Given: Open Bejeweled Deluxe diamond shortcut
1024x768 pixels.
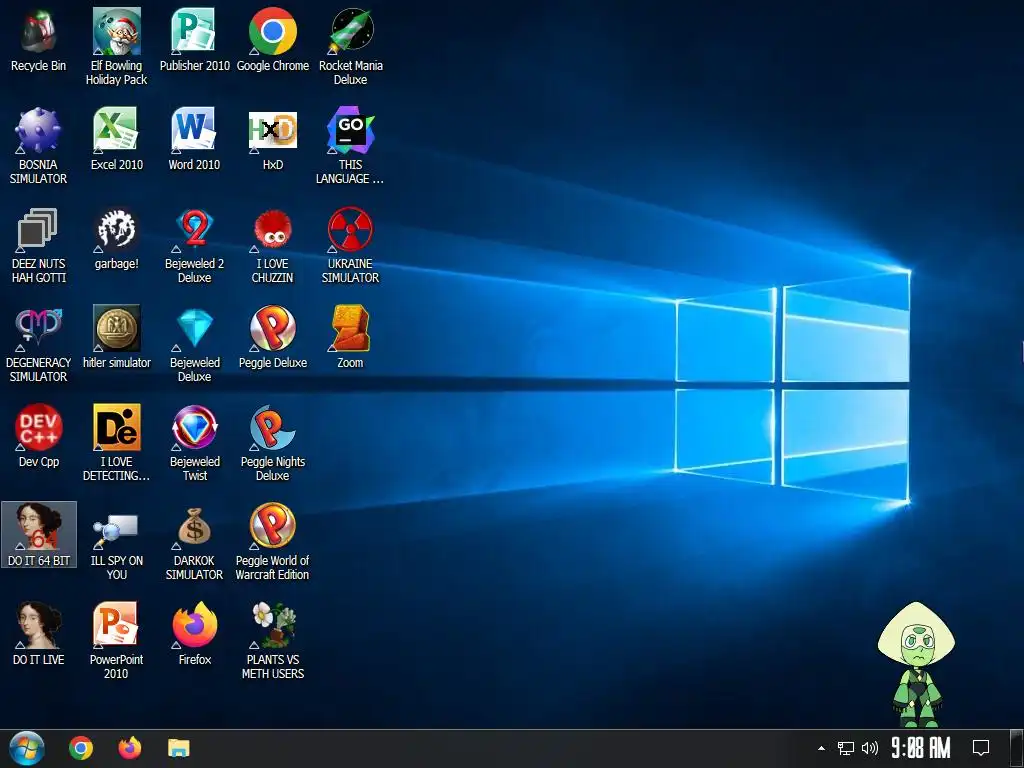Looking at the screenshot, I should pyautogui.click(x=195, y=344).
